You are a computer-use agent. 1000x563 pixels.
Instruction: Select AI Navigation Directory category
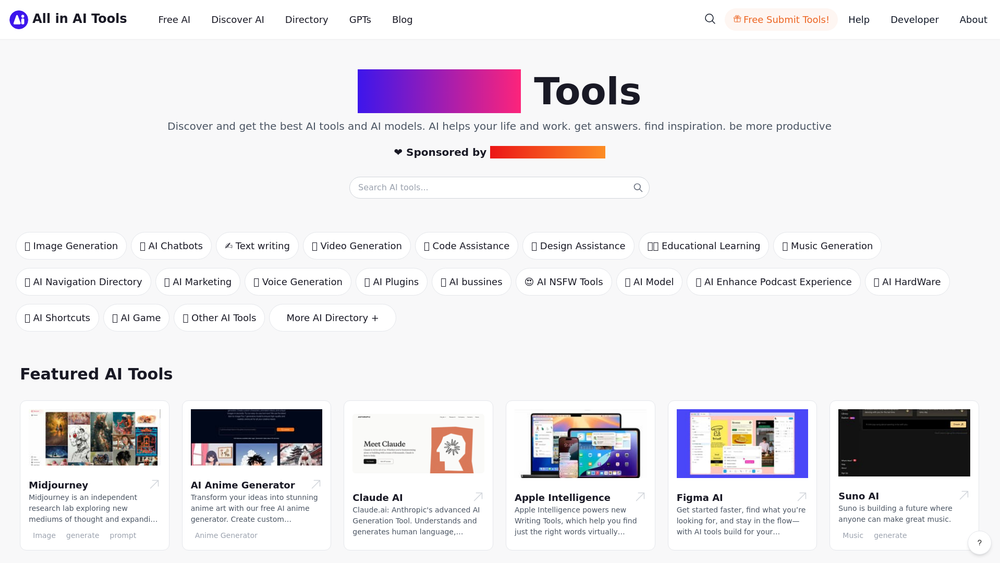tap(84, 282)
